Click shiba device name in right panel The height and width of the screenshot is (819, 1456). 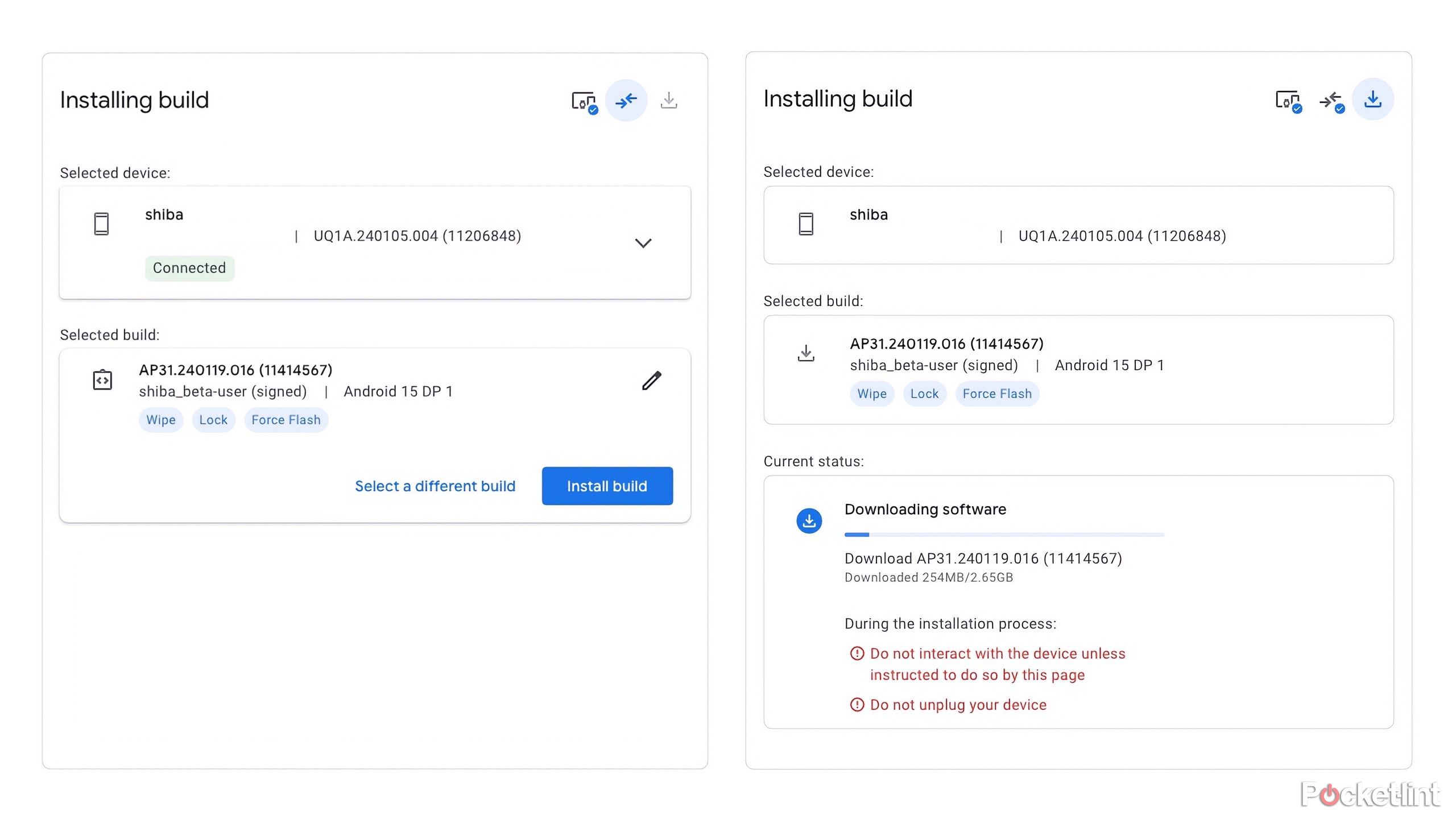pos(867,214)
